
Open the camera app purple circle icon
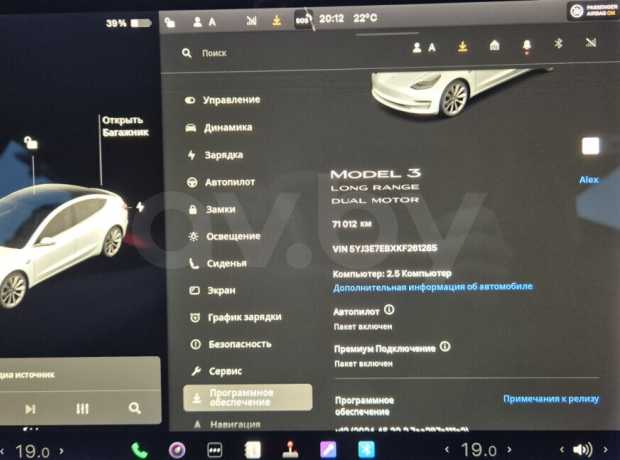[177, 450]
